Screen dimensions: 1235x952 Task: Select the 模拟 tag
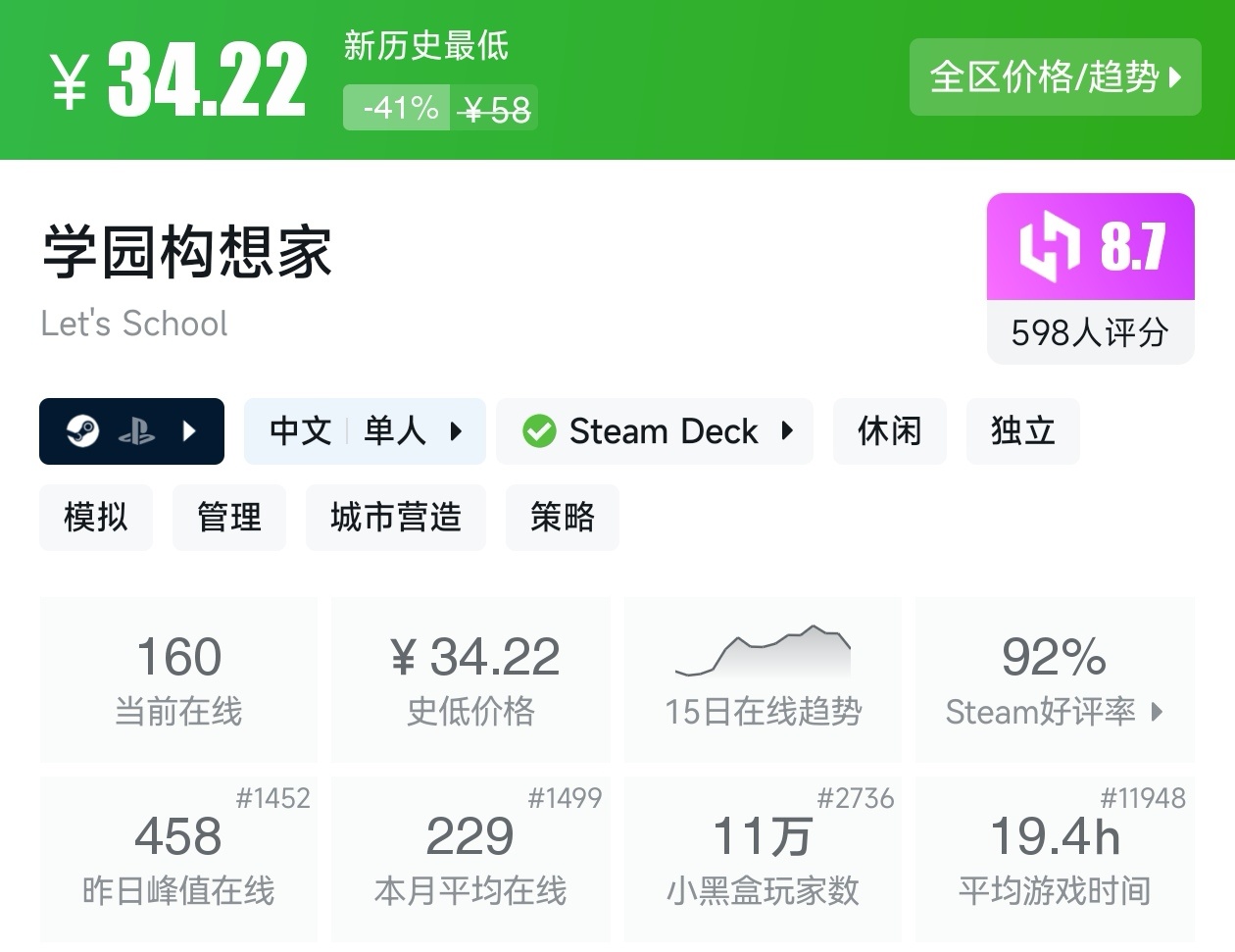(96, 517)
